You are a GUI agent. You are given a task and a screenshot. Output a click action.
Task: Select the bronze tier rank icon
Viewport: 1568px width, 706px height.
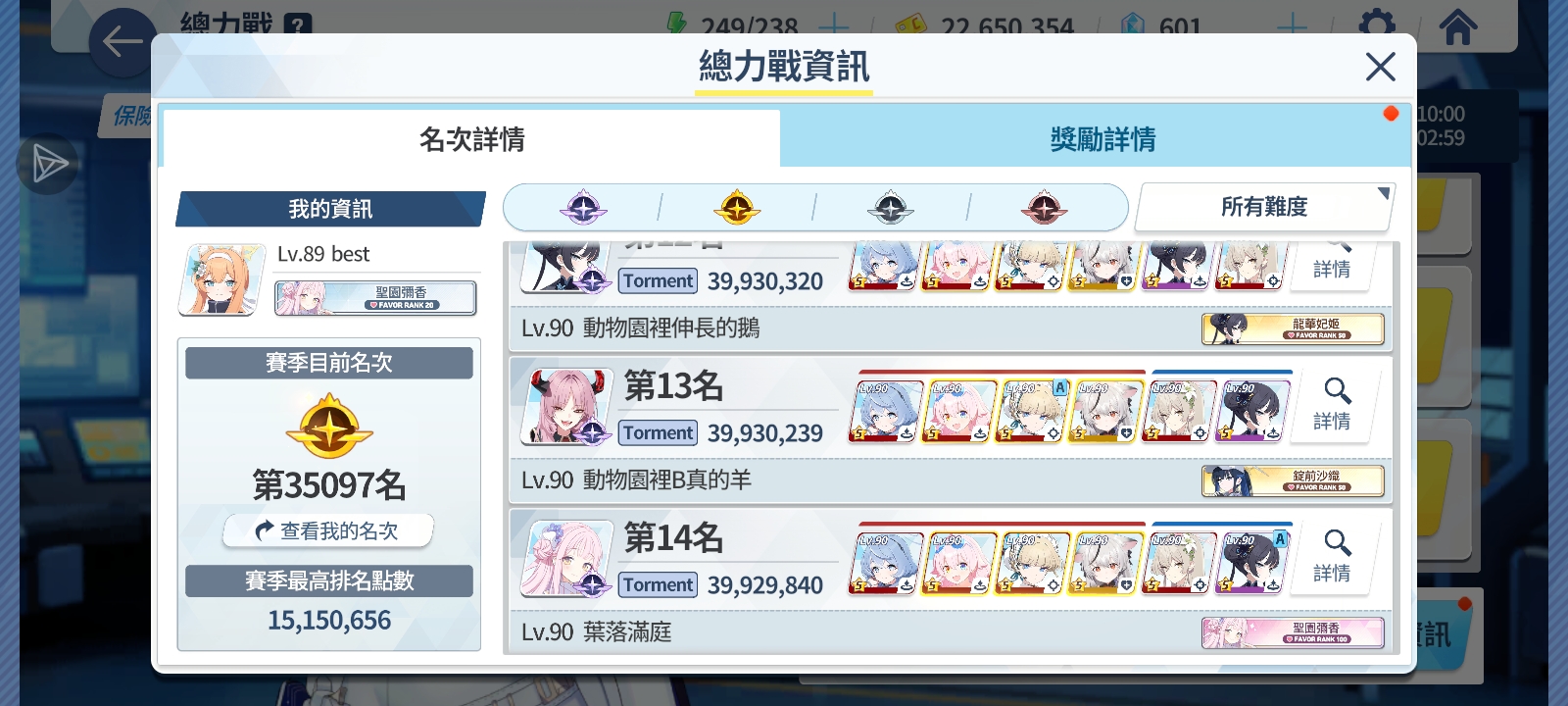1044,208
